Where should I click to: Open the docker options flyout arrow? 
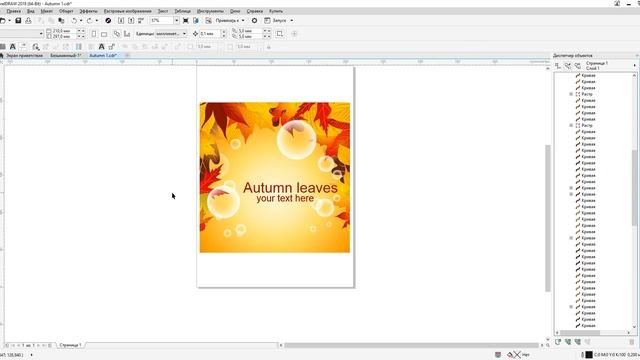click(x=634, y=66)
